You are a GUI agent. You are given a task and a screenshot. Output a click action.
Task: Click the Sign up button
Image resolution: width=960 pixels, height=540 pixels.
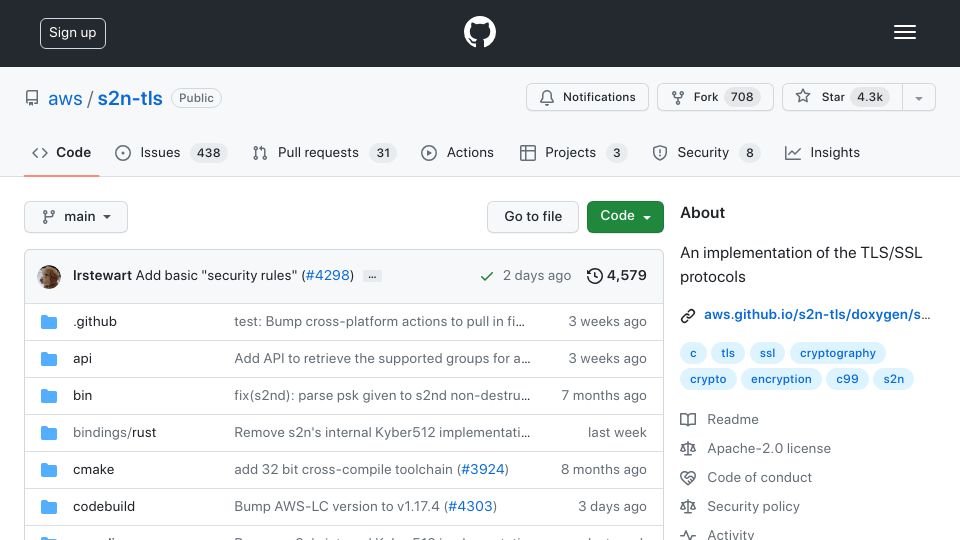pyautogui.click(x=73, y=33)
